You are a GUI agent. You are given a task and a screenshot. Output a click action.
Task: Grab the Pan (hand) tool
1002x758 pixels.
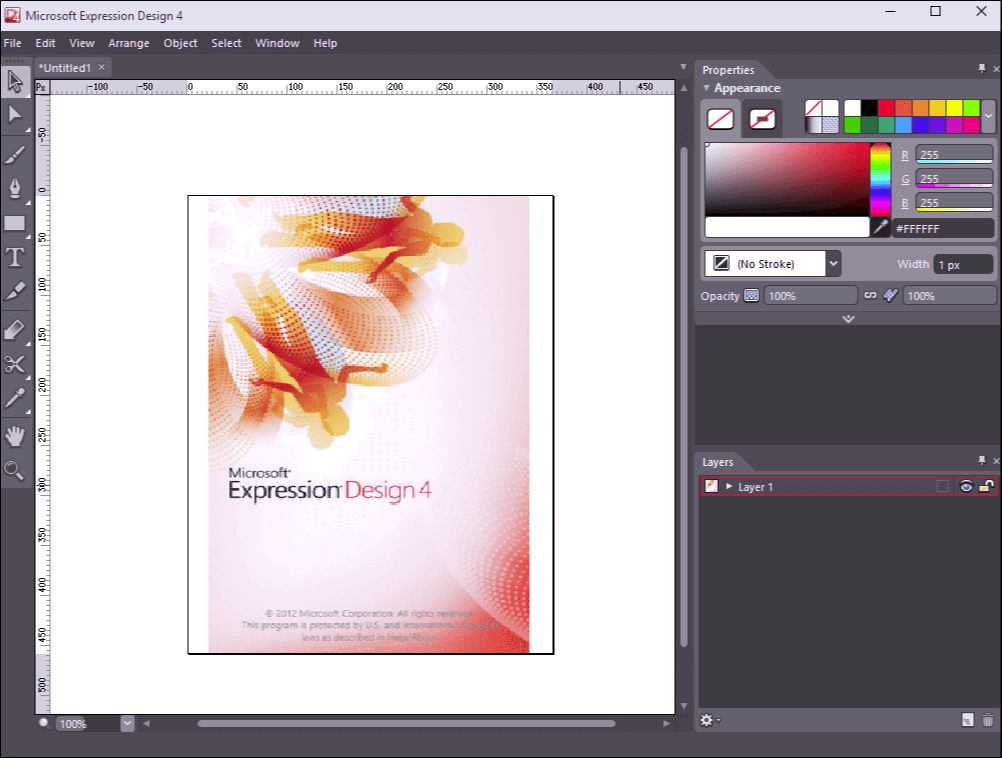coord(16,434)
